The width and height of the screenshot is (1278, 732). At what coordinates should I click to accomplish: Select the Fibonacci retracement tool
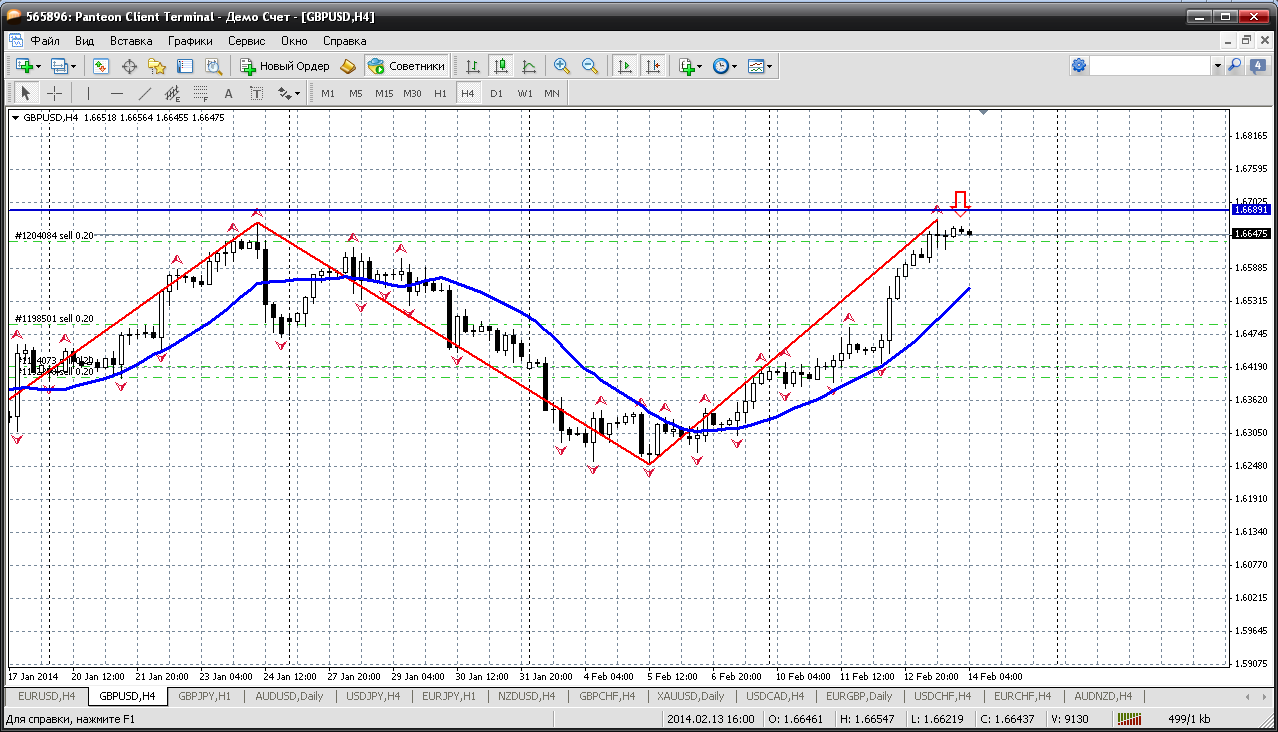point(201,93)
